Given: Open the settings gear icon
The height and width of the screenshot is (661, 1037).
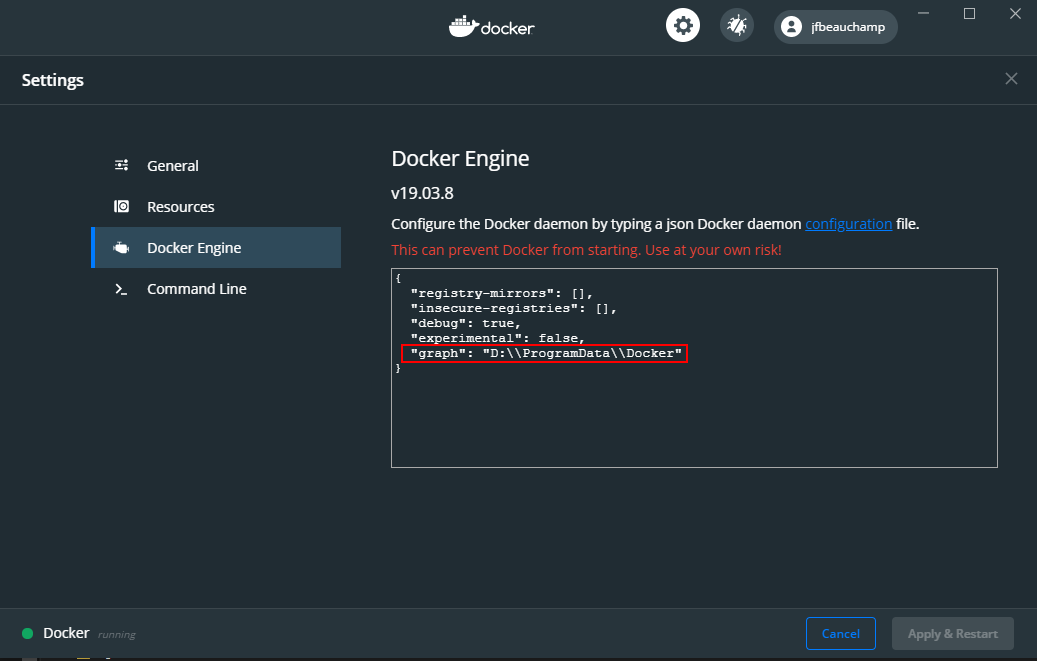Looking at the screenshot, I should (x=683, y=26).
